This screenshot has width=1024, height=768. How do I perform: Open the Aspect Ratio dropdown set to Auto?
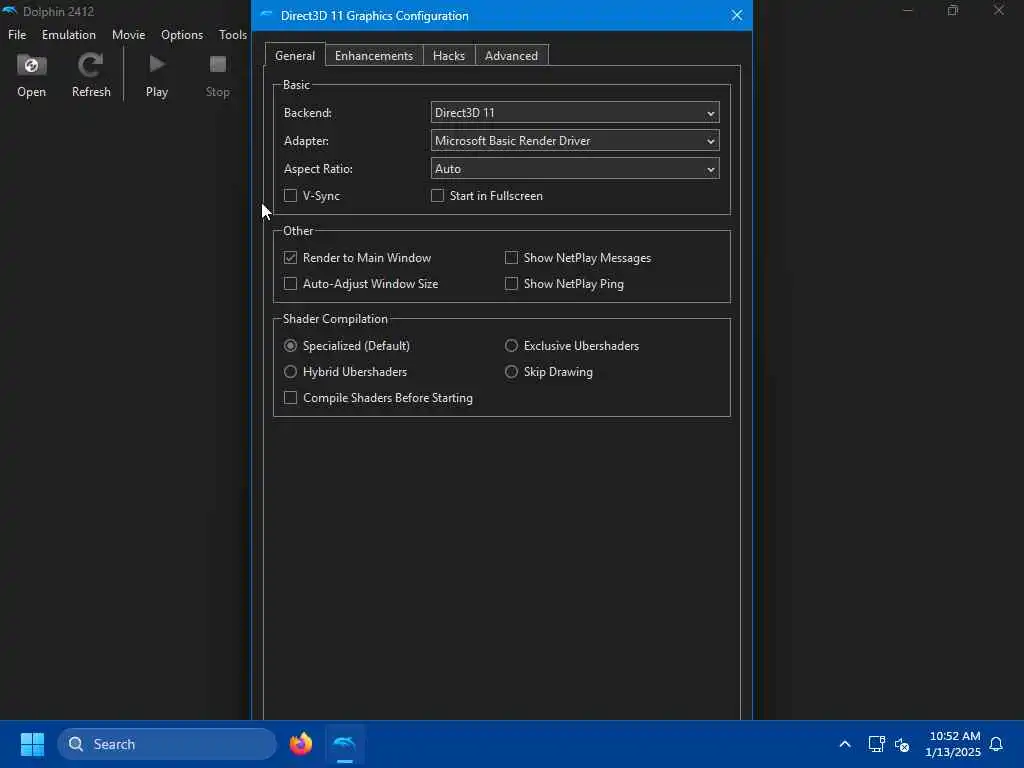pos(575,168)
